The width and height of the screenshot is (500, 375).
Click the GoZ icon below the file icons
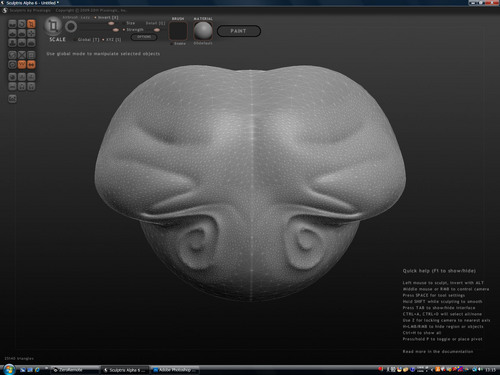(x=12, y=99)
